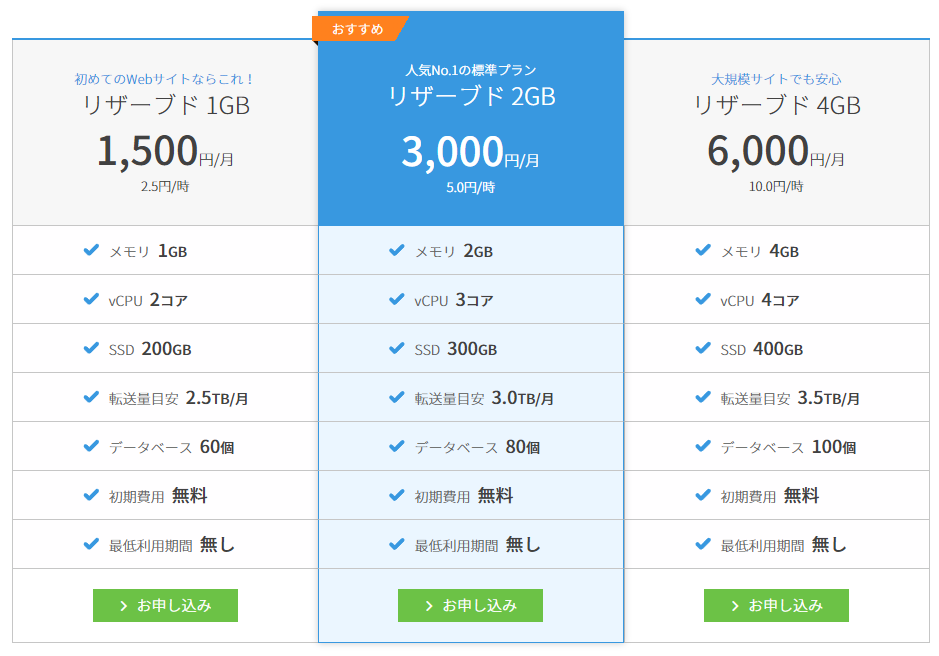Click checkmark icon beside メモリ 2GB
The height and width of the screenshot is (656, 939).
point(397,250)
